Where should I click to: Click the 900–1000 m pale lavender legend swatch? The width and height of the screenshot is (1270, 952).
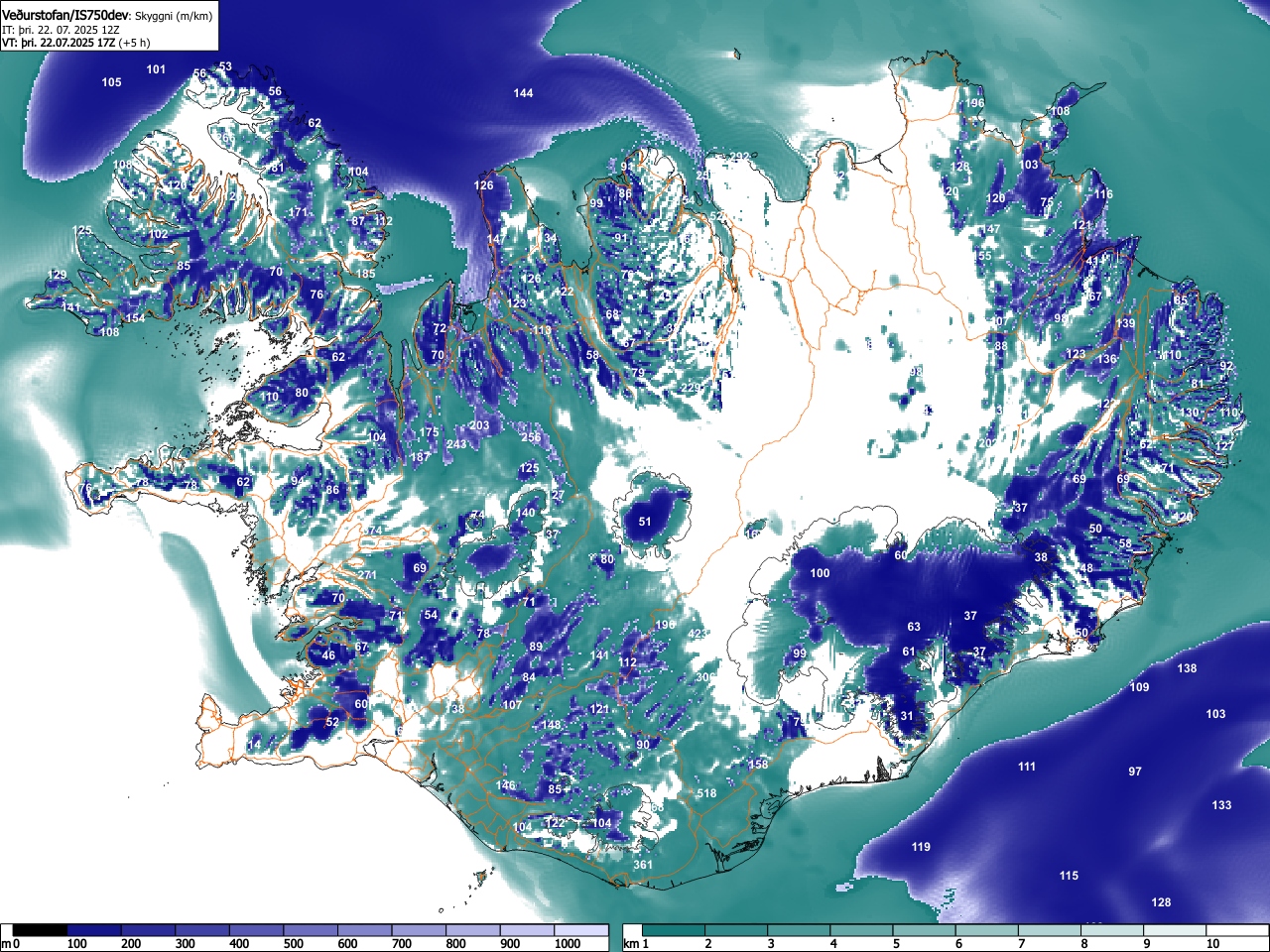click(526, 930)
